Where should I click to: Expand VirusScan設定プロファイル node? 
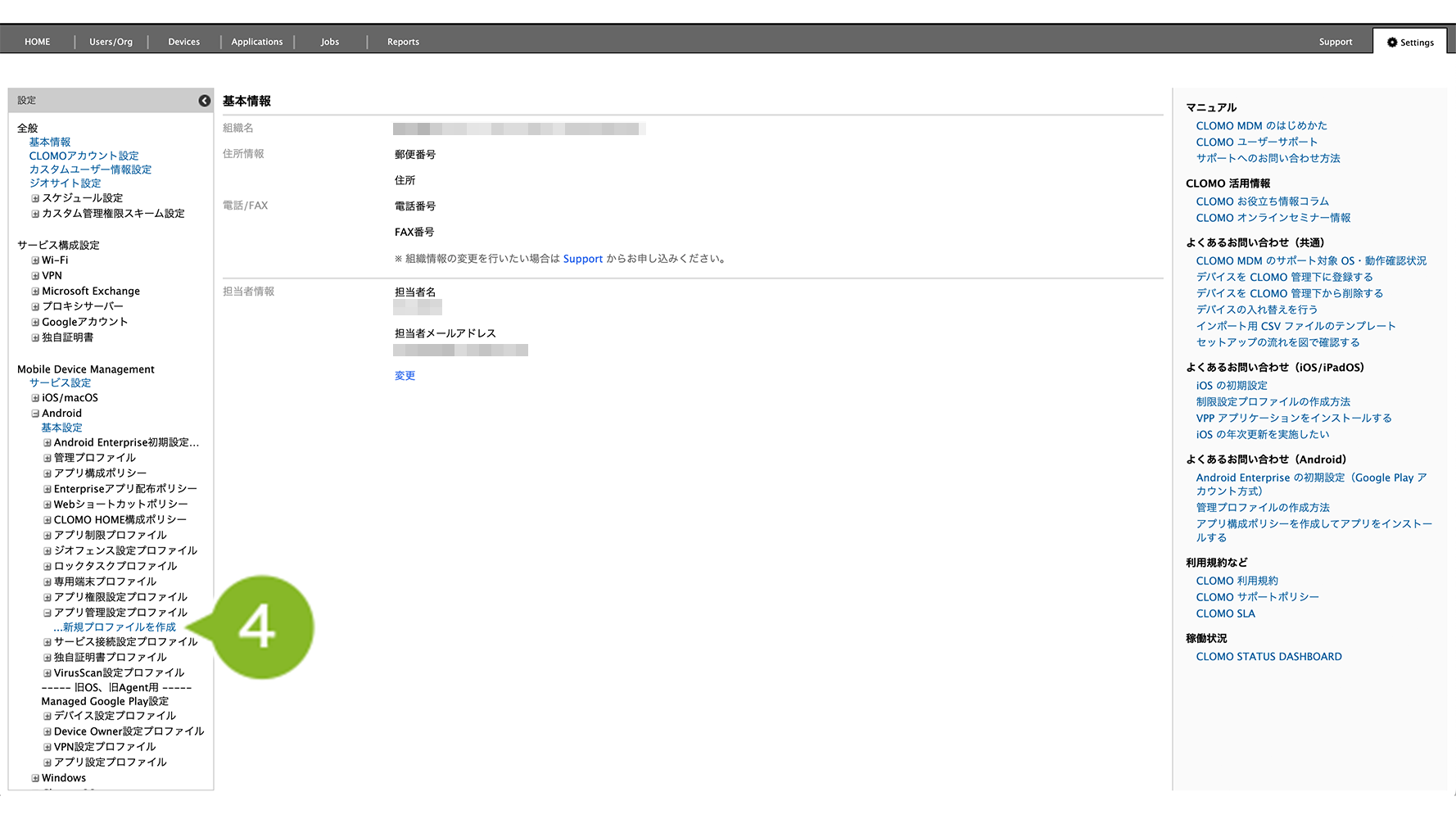point(47,673)
